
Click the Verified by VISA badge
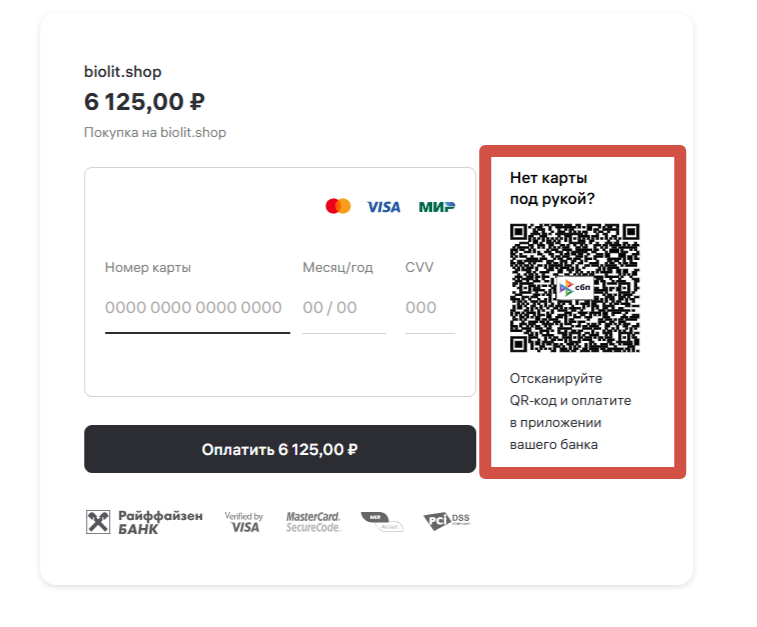click(243, 521)
